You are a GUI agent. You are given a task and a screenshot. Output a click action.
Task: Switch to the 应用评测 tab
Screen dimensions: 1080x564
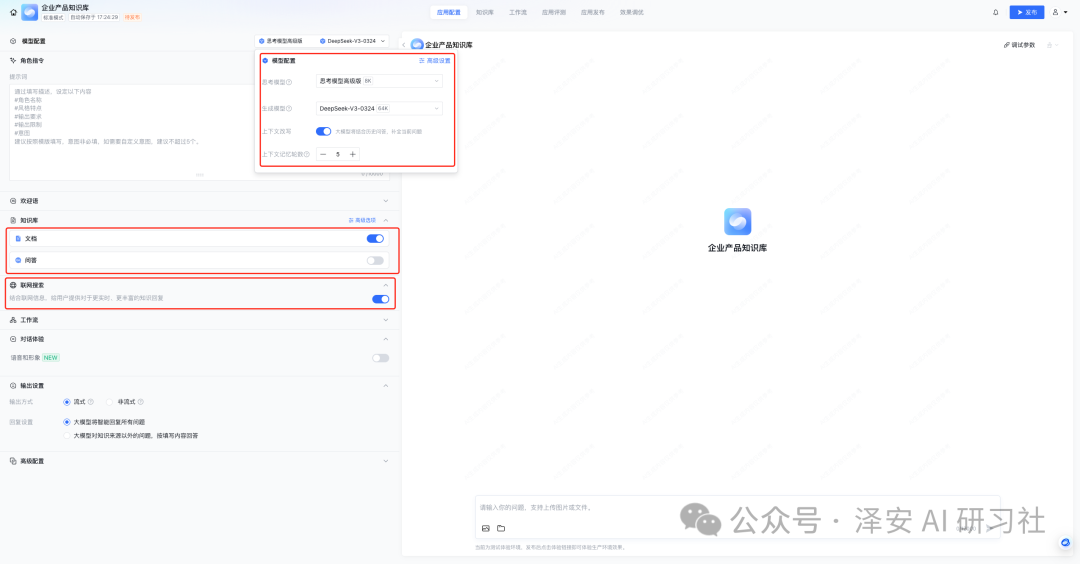(554, 12)
